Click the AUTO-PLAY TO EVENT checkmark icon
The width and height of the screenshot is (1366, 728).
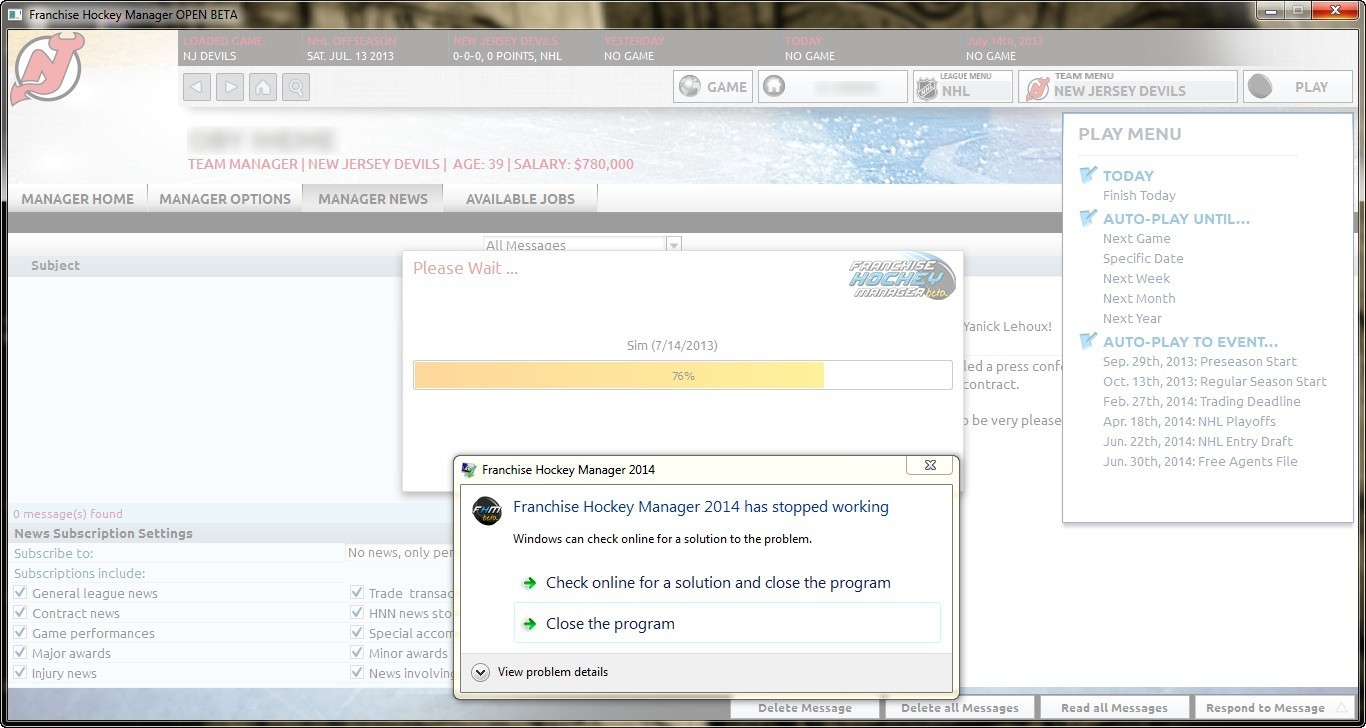click(1089, 341)
